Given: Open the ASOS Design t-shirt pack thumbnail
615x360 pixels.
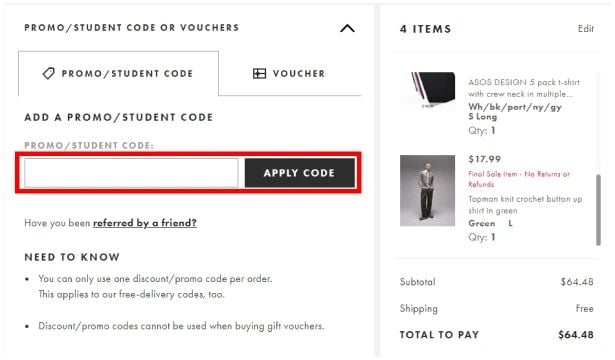Looking at the screenshot, I should [428, 91].
